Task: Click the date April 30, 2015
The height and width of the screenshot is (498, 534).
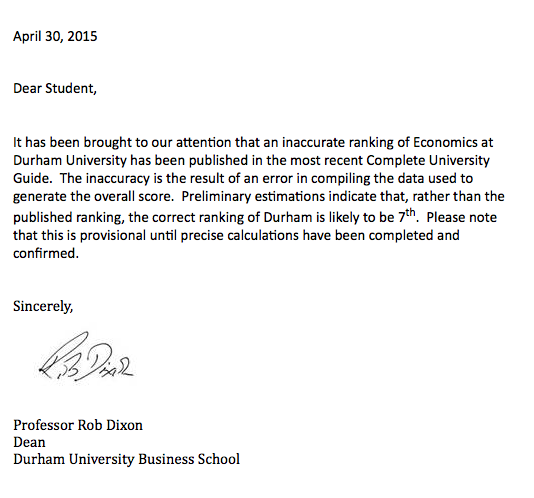Action: (x=55, y=36)
